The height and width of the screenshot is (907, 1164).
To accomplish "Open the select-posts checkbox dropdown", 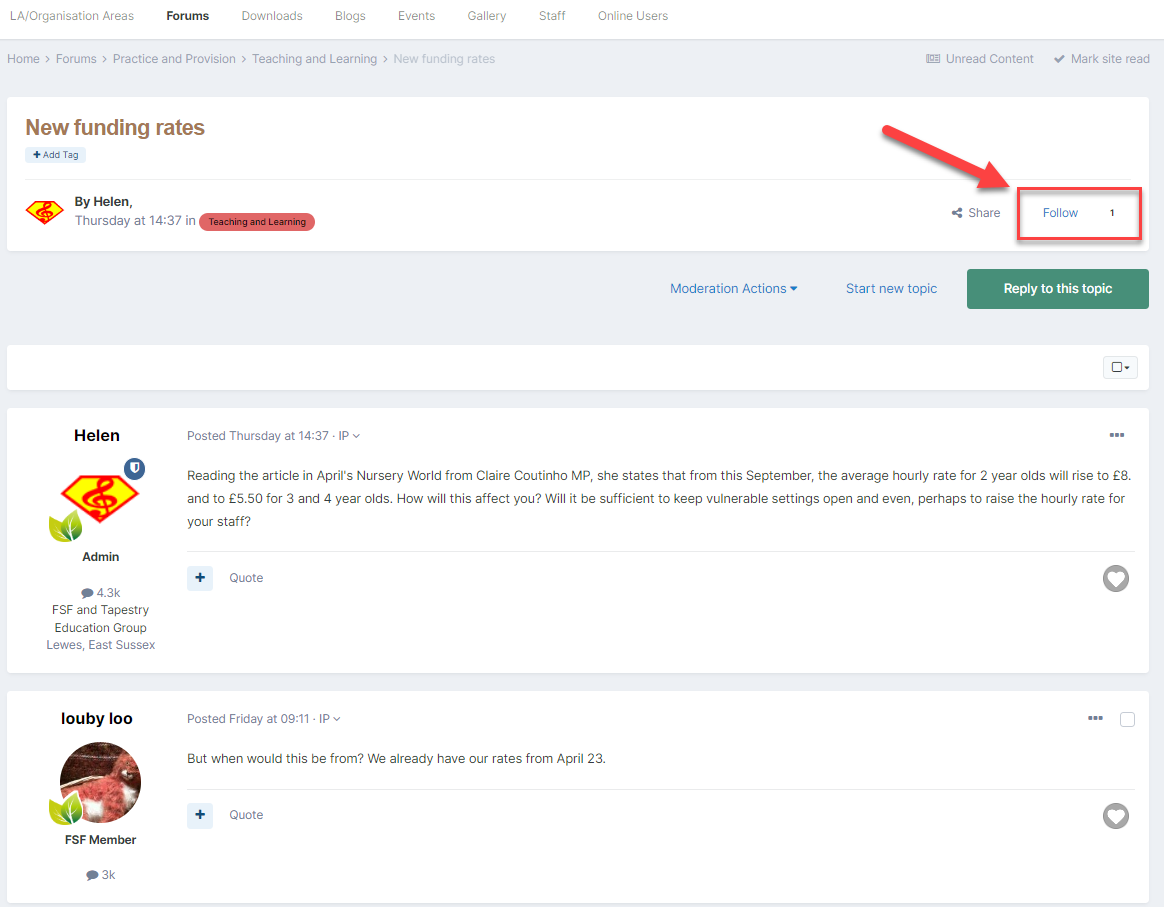I will coord(1120,367).
